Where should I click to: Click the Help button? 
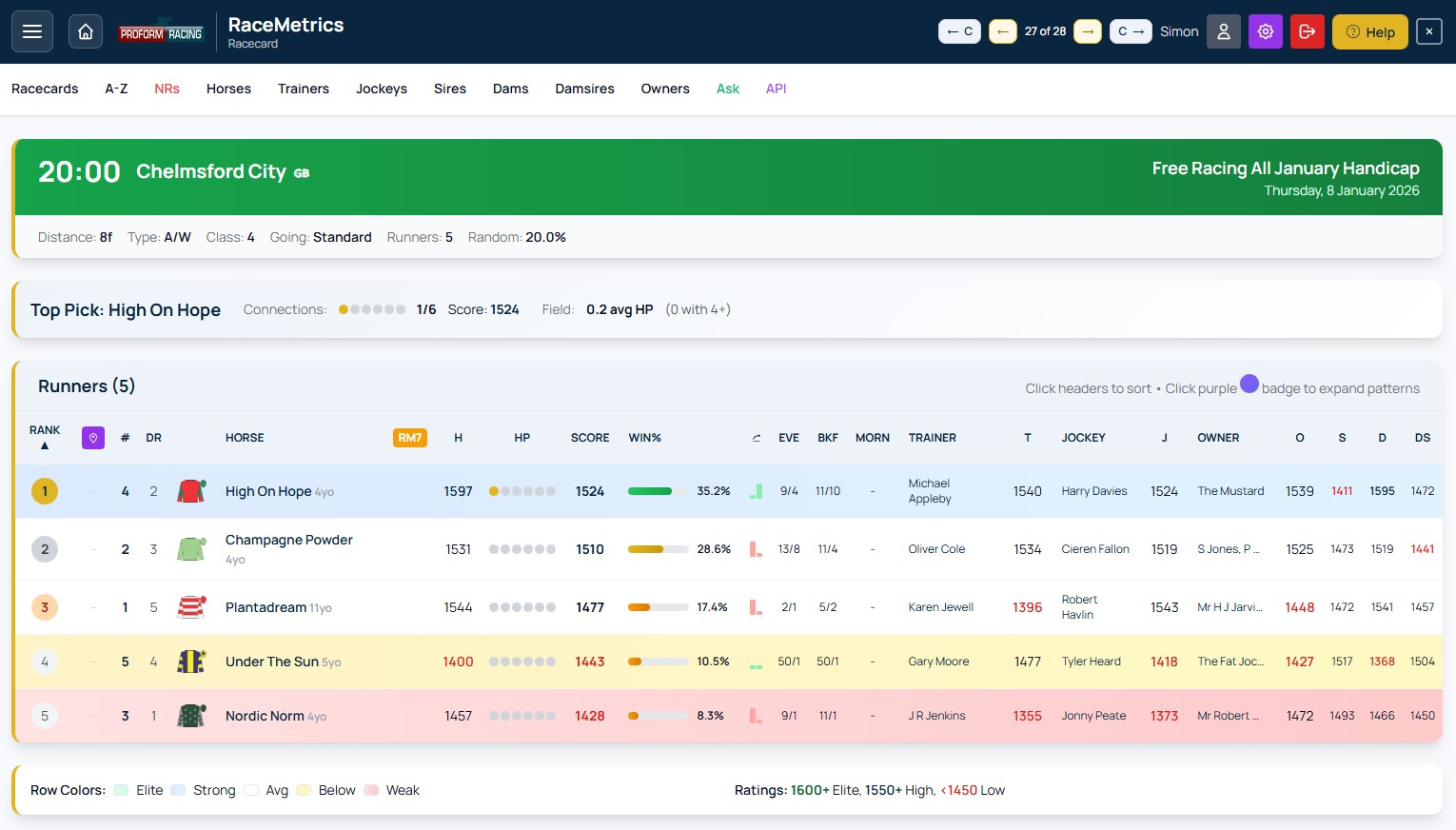pos(1370,31)
